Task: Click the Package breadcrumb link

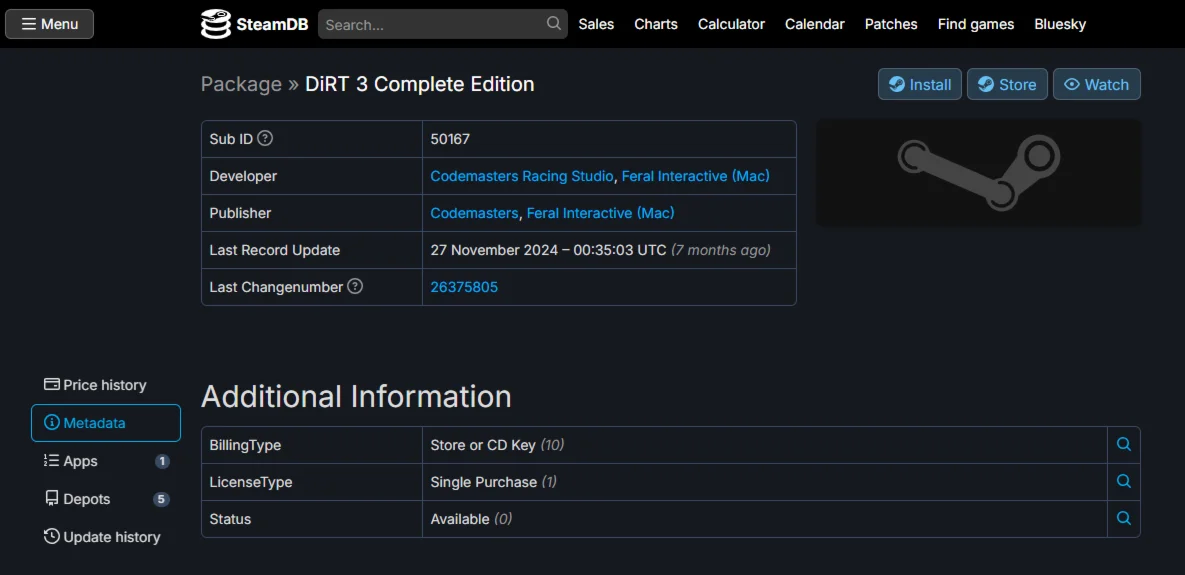Action: [x=241, y=85]
